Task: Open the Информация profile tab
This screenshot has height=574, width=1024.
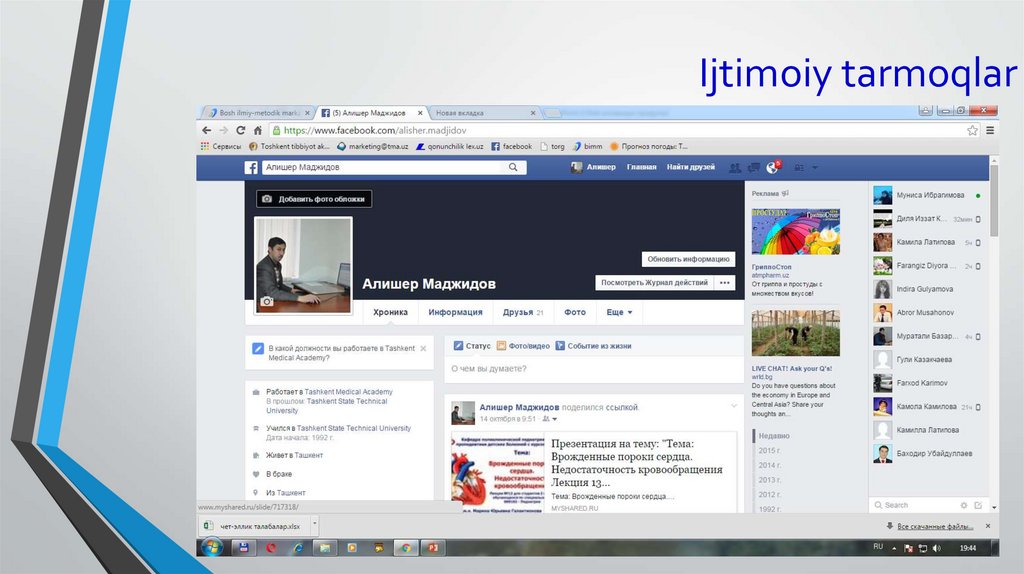Action: [455, 312]
